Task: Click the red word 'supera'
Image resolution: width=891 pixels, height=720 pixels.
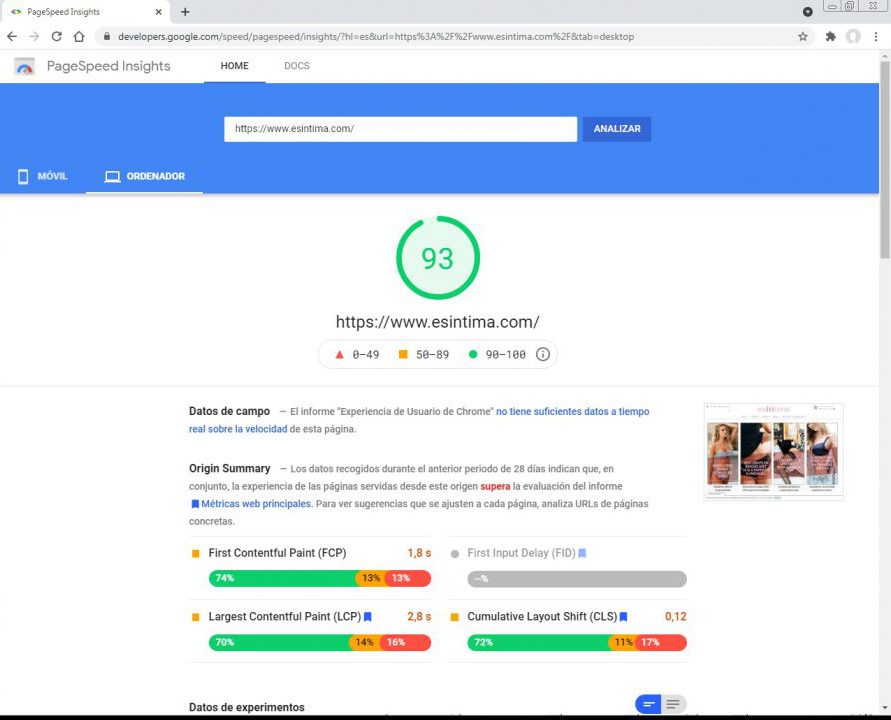Action: [x=496, y=486]
